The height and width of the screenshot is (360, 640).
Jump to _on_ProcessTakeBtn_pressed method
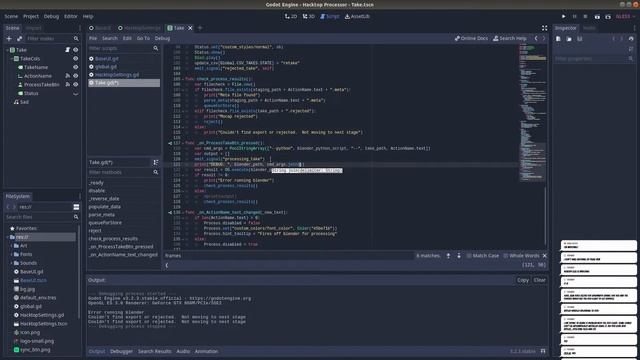(121, 247)
